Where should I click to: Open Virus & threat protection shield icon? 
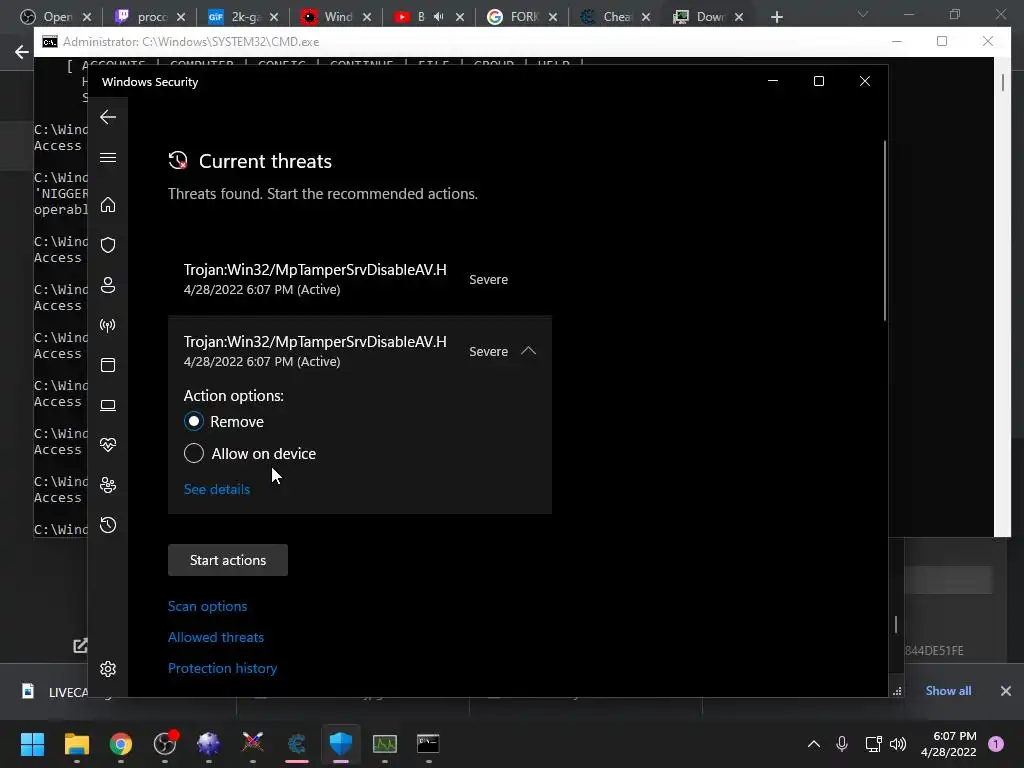point(108,245)
